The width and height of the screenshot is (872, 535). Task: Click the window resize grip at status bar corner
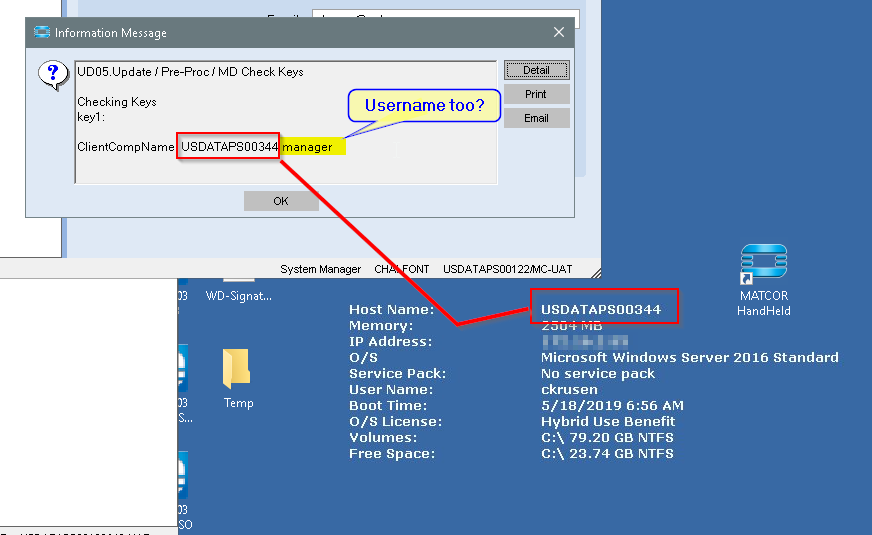point(596,273)
